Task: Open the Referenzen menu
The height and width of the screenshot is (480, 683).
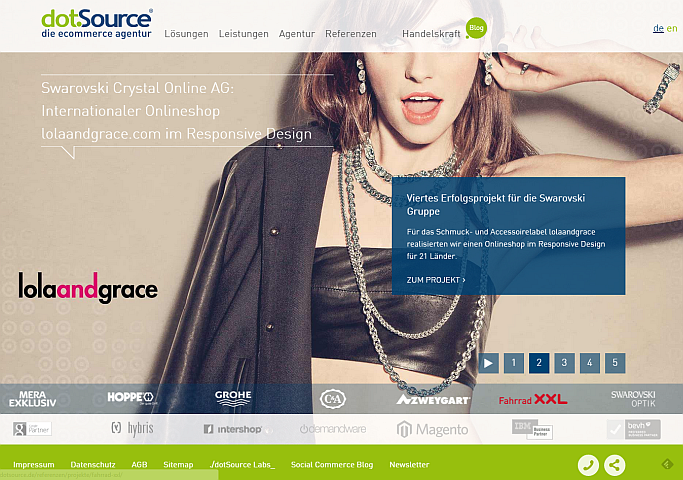Action: point(351,34)
